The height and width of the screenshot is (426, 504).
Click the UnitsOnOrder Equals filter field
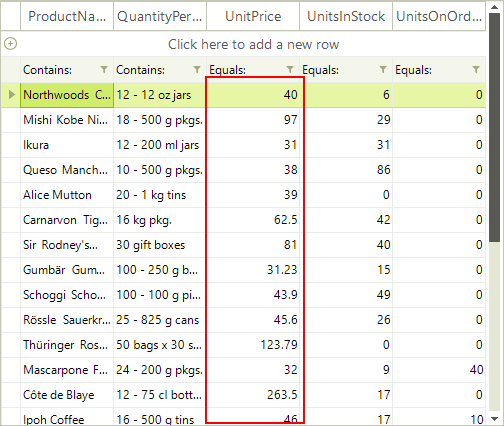pyautogui.click(x=439, y=70)
